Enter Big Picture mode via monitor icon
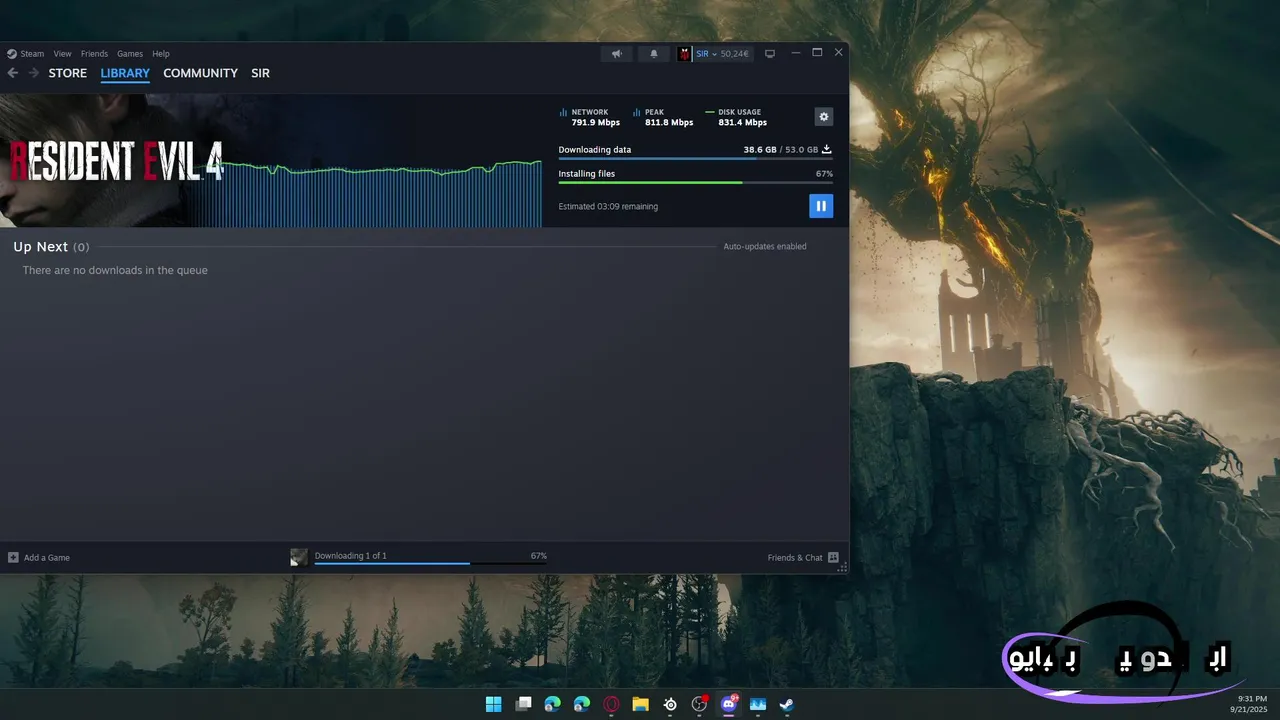Viewport: 1280px width, 720px height. click(770, 54)
